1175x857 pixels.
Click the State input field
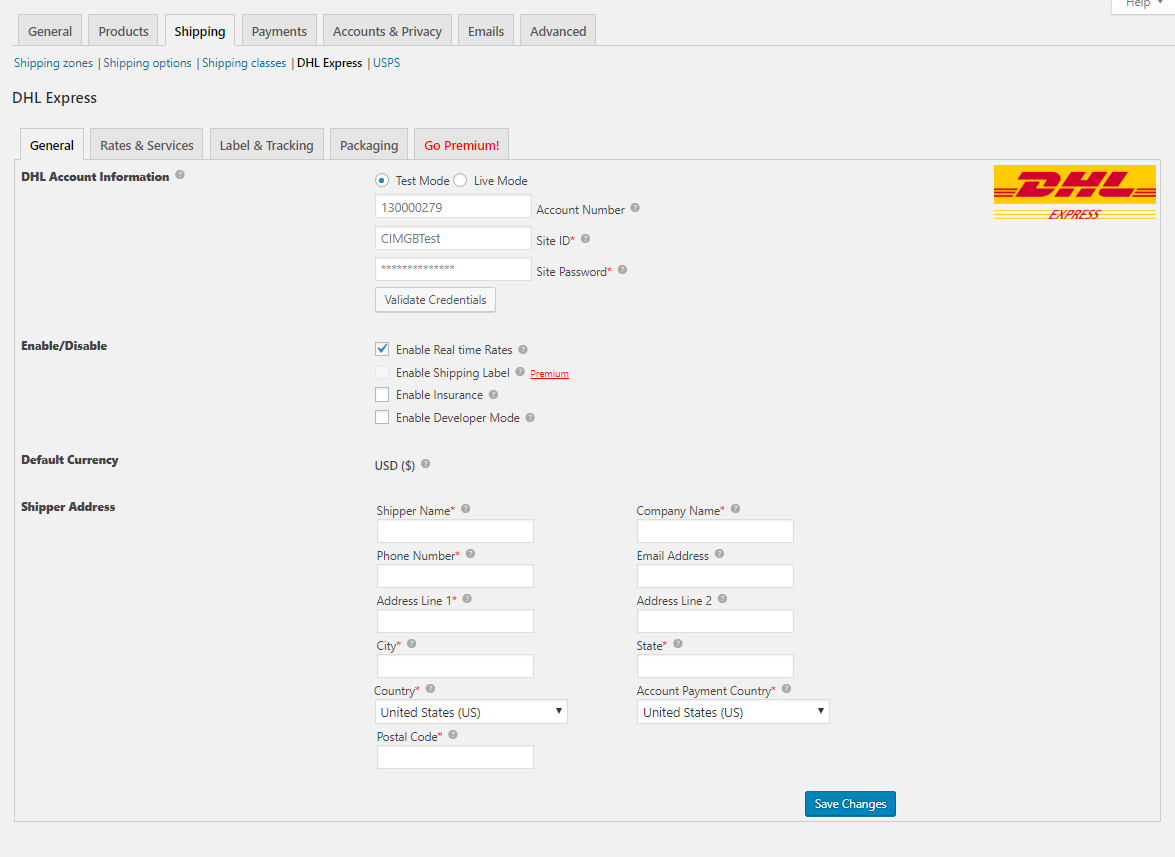tap(716, 666)
